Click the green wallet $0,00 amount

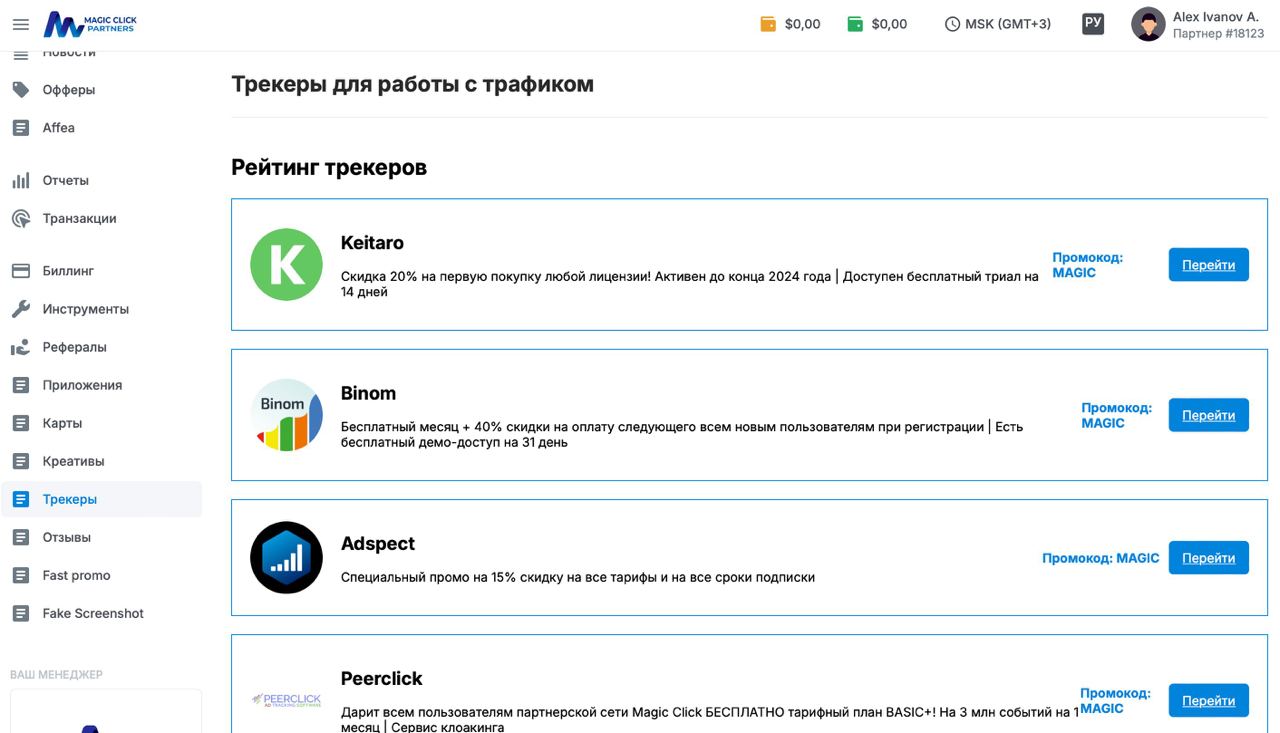click(889, 24)
